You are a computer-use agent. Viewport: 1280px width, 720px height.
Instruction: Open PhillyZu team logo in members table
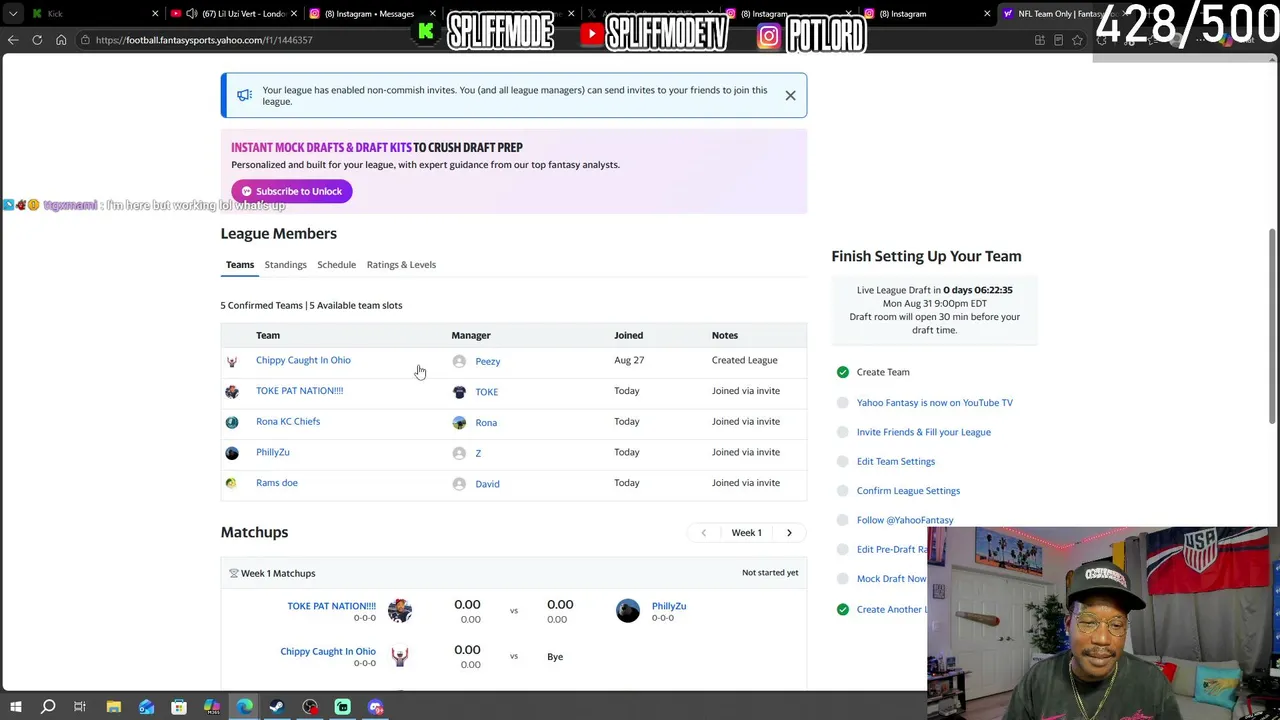click(x=232, y=453)
